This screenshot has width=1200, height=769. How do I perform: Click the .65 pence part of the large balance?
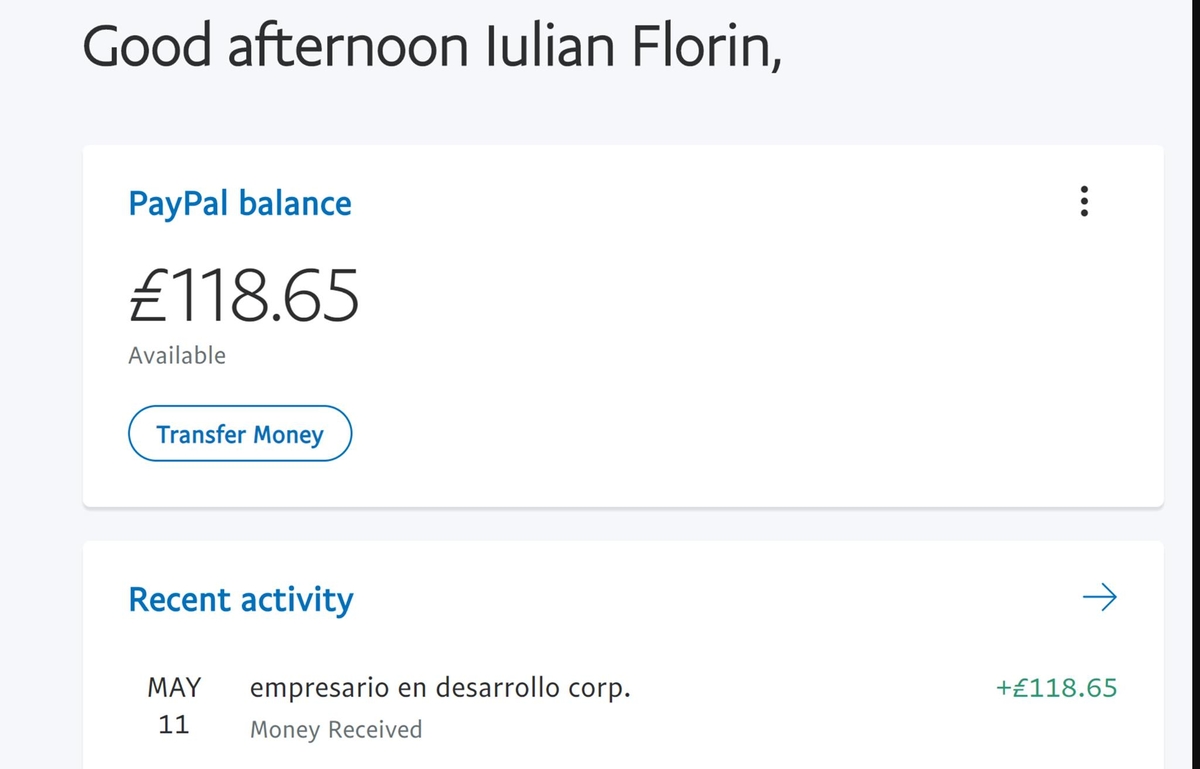coord(316,294)
